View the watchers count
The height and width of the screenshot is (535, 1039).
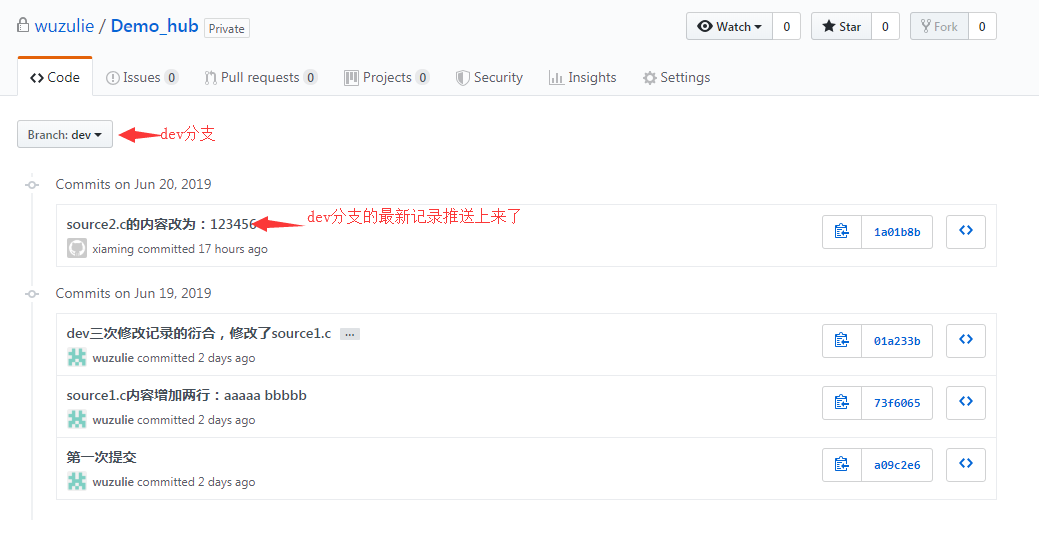787,27
